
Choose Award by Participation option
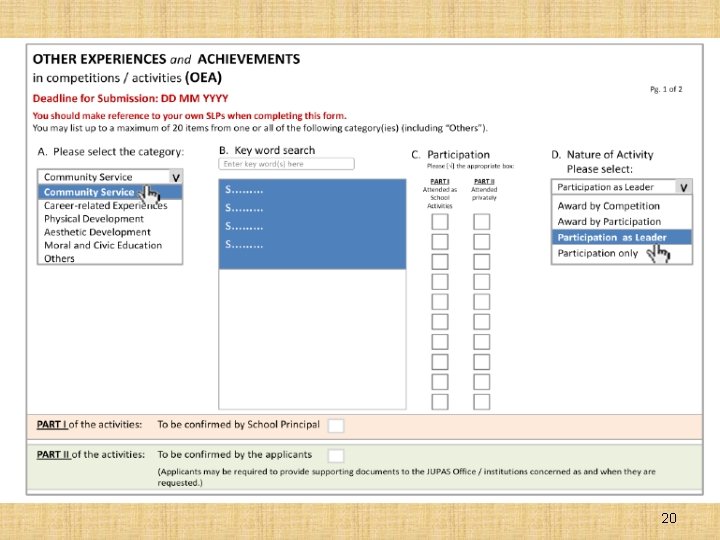[x=609, y=221]
